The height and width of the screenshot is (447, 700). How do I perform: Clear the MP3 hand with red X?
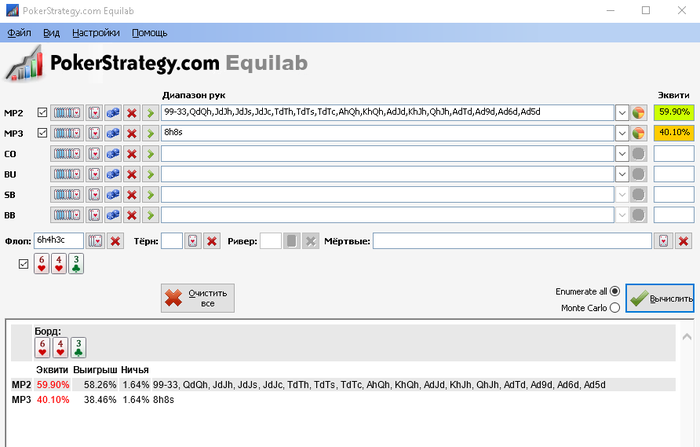tap(132, 133)
